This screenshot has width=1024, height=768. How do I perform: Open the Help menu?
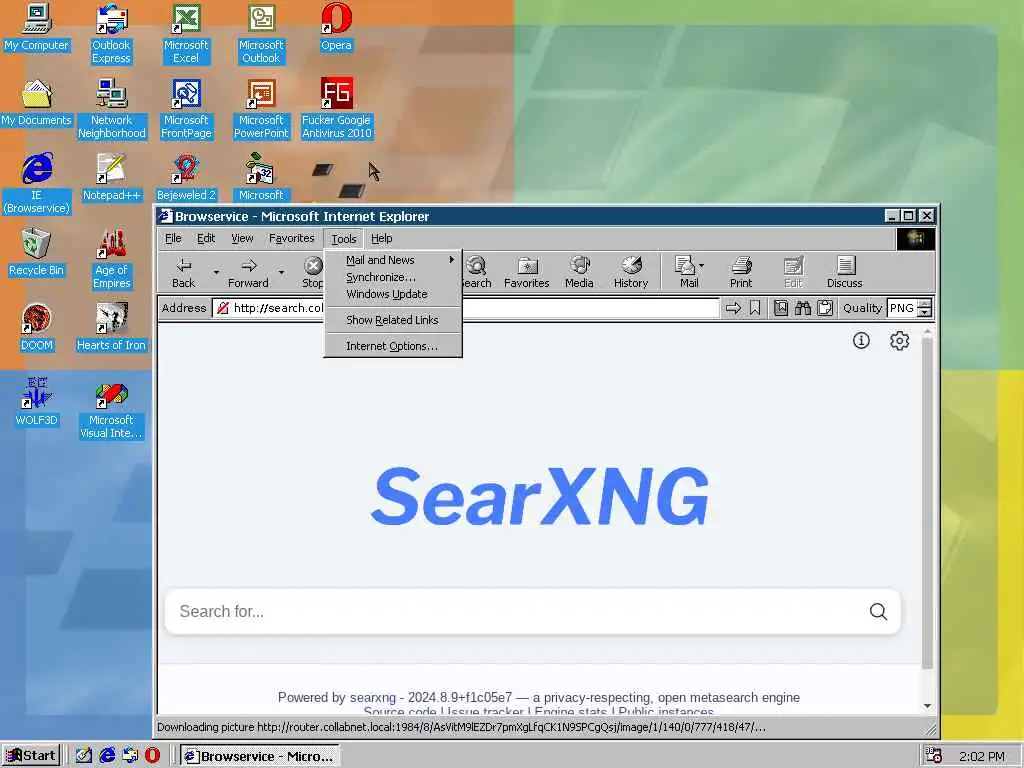(381, 238)
